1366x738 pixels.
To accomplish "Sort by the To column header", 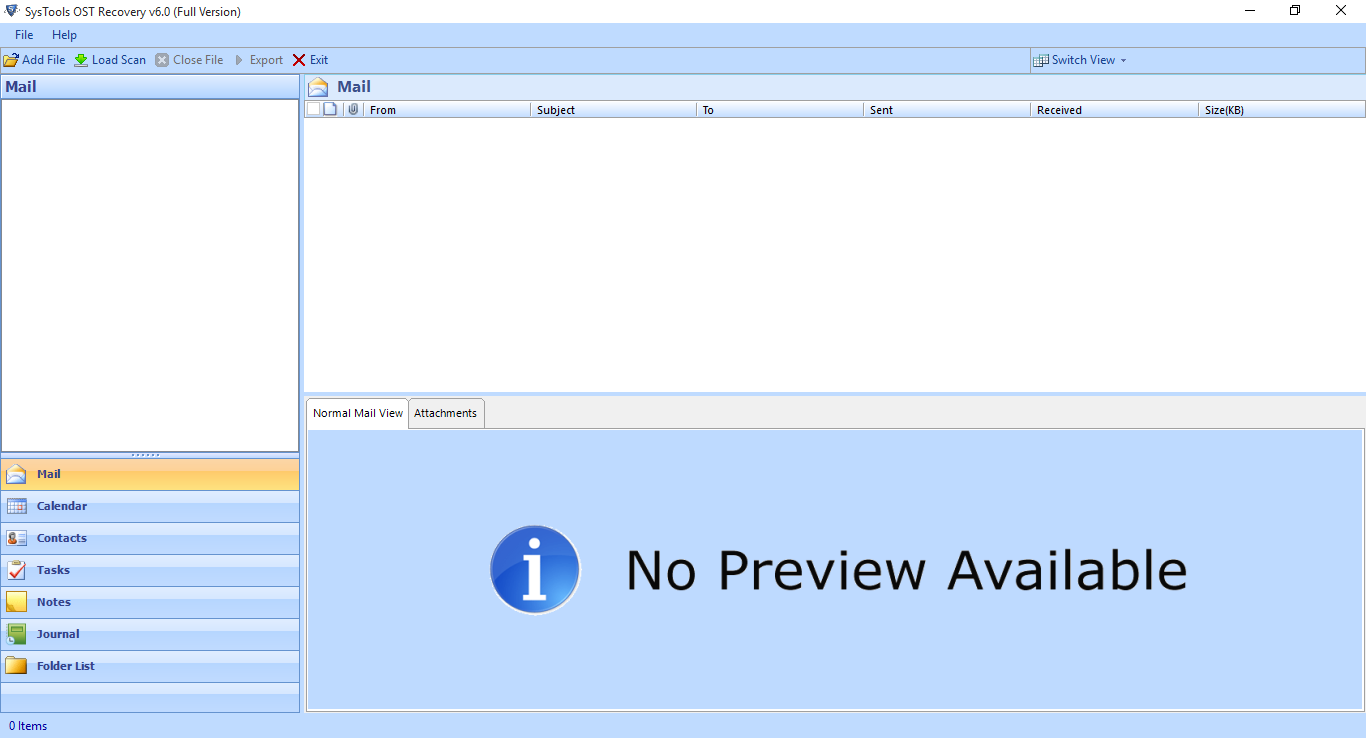I will coord(780,110).
